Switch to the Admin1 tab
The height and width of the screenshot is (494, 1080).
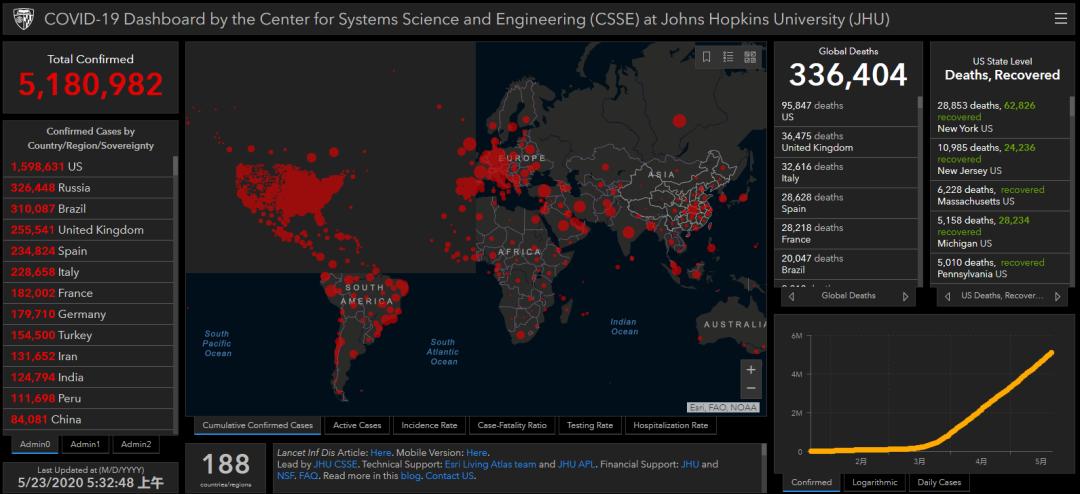point(85,444)
